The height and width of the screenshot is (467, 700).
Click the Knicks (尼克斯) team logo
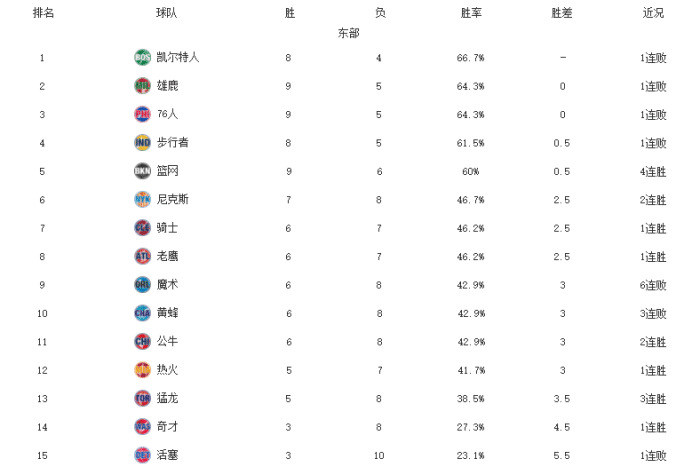pos(142,199)
